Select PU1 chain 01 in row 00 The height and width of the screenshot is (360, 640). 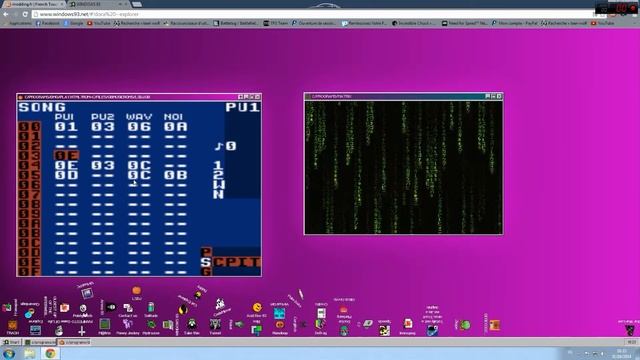66,127
